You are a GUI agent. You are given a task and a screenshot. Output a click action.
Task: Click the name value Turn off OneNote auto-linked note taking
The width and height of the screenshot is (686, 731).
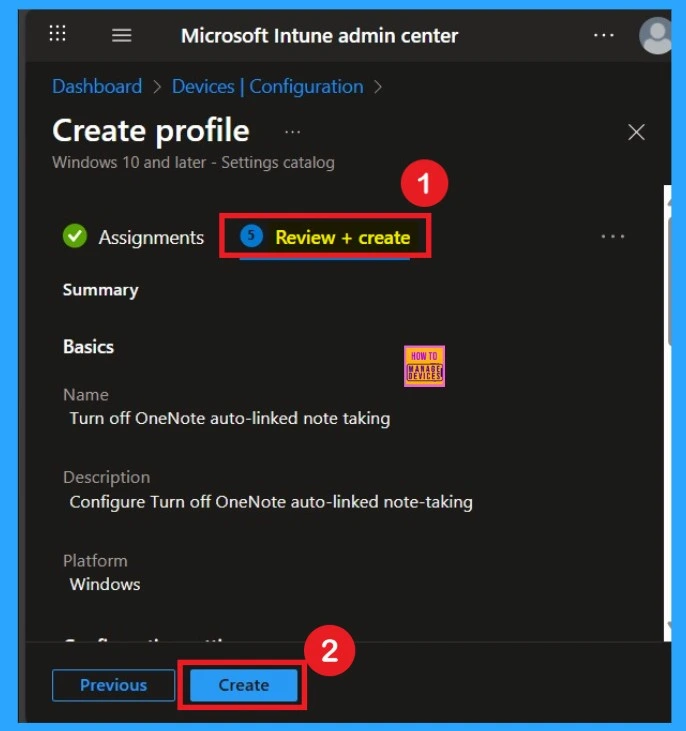coord(230,418)
